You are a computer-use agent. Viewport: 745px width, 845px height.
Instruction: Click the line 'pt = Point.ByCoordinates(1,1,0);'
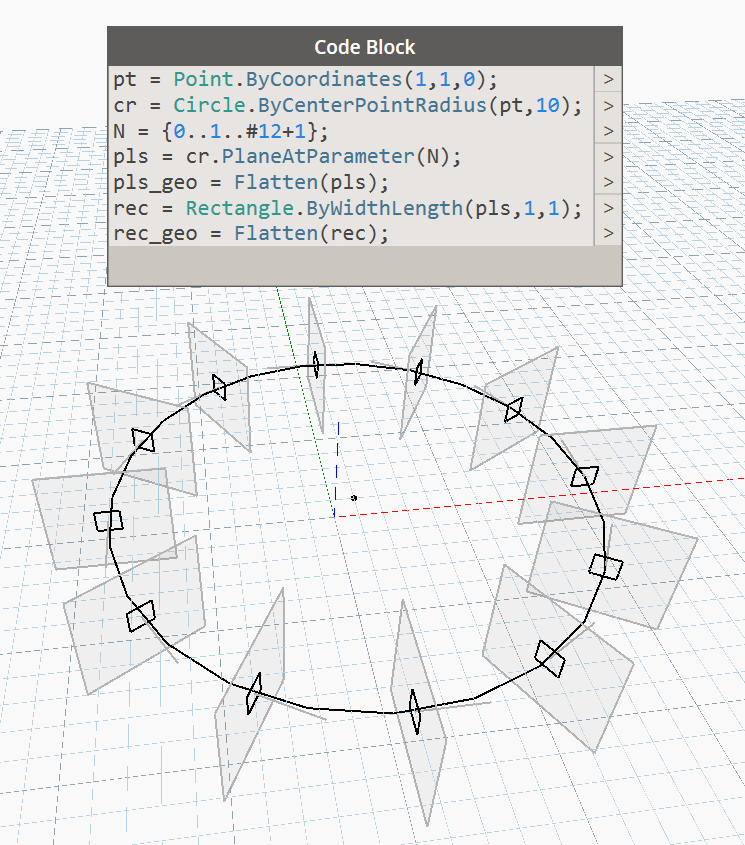[305, 80]
